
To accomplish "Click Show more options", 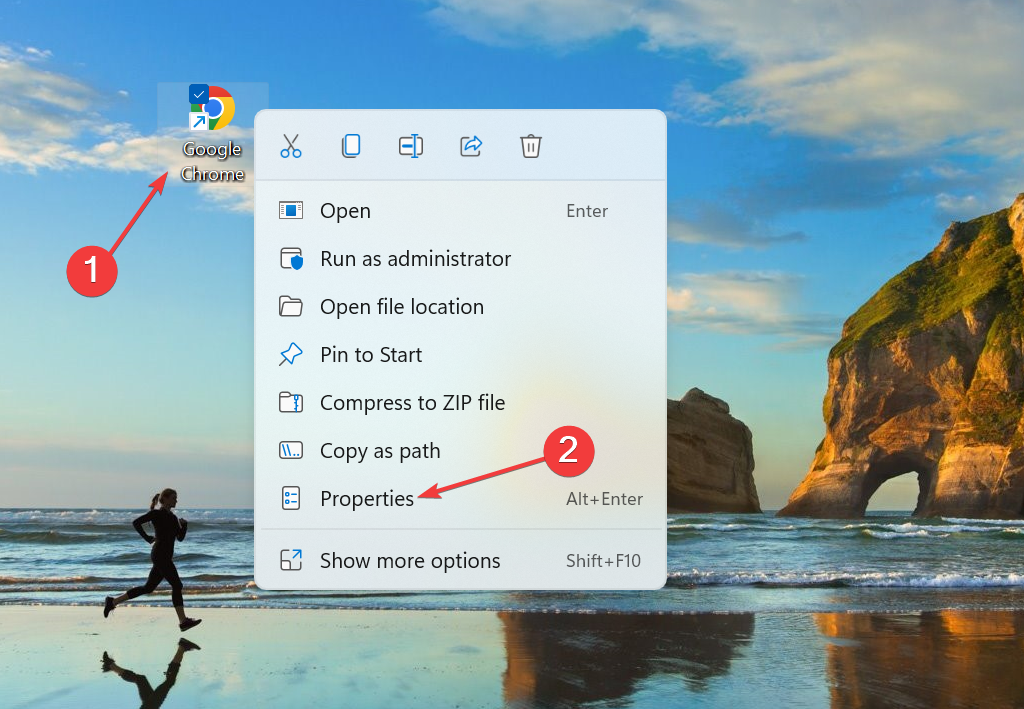I will pos(409,561).
